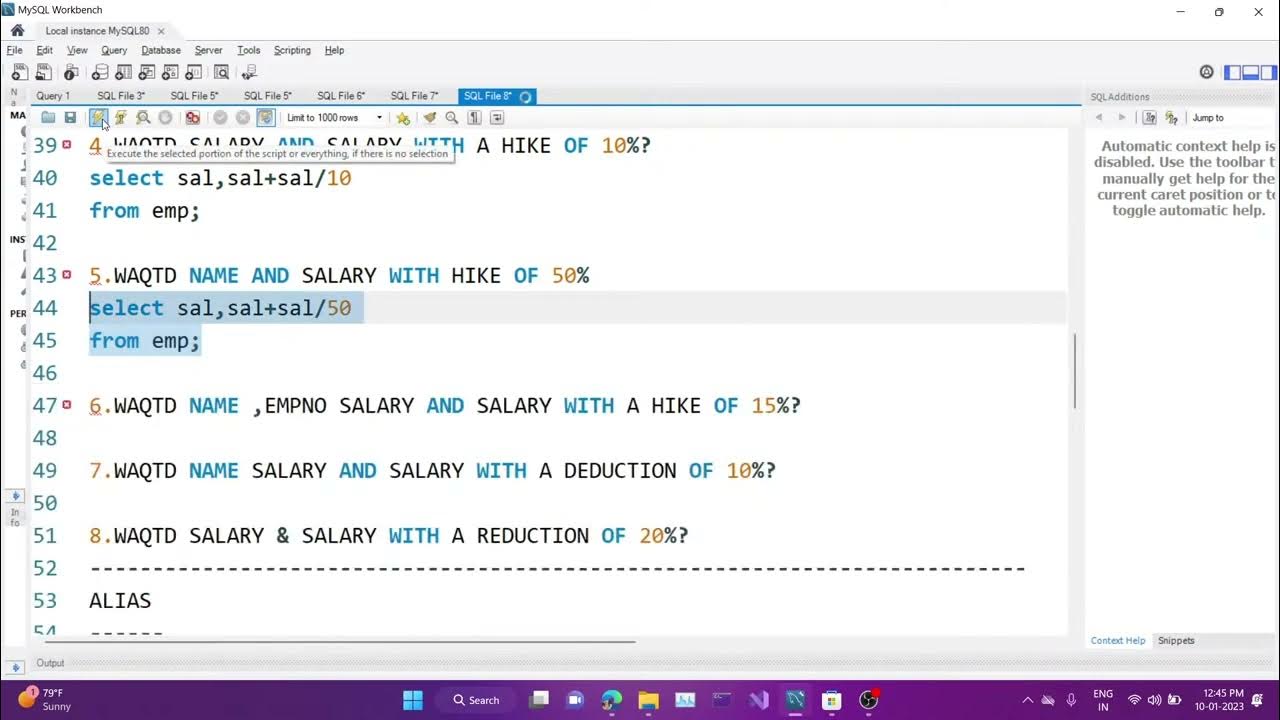Save snippet to favorites star icon
The height and width of the screenshot is (720, 1280).
(x=403, y=118)
